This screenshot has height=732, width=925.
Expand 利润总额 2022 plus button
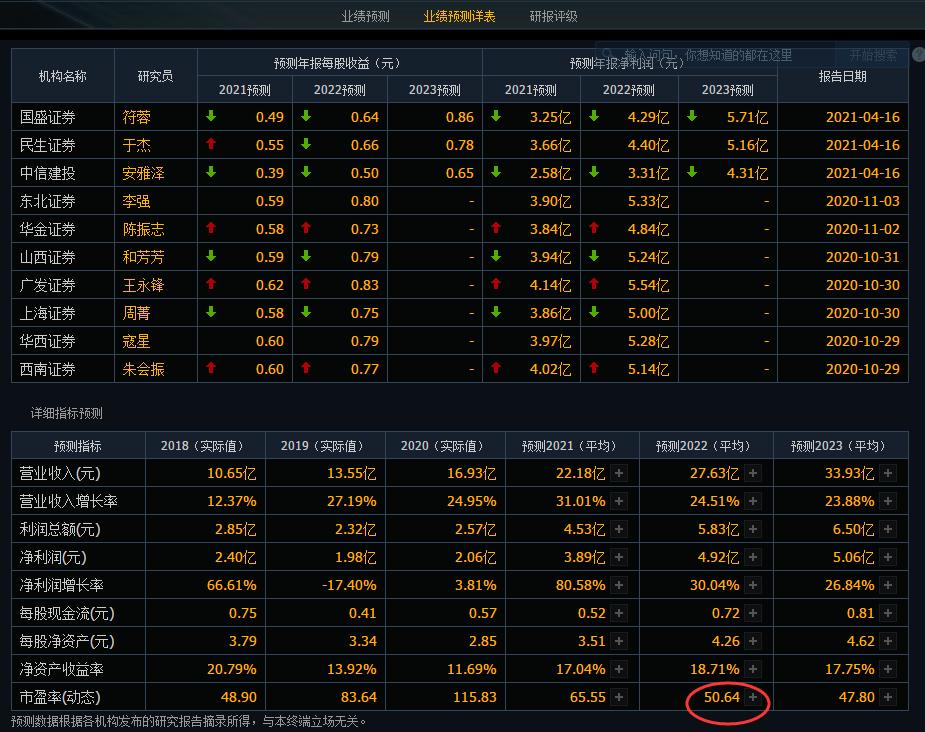(753, 529)
